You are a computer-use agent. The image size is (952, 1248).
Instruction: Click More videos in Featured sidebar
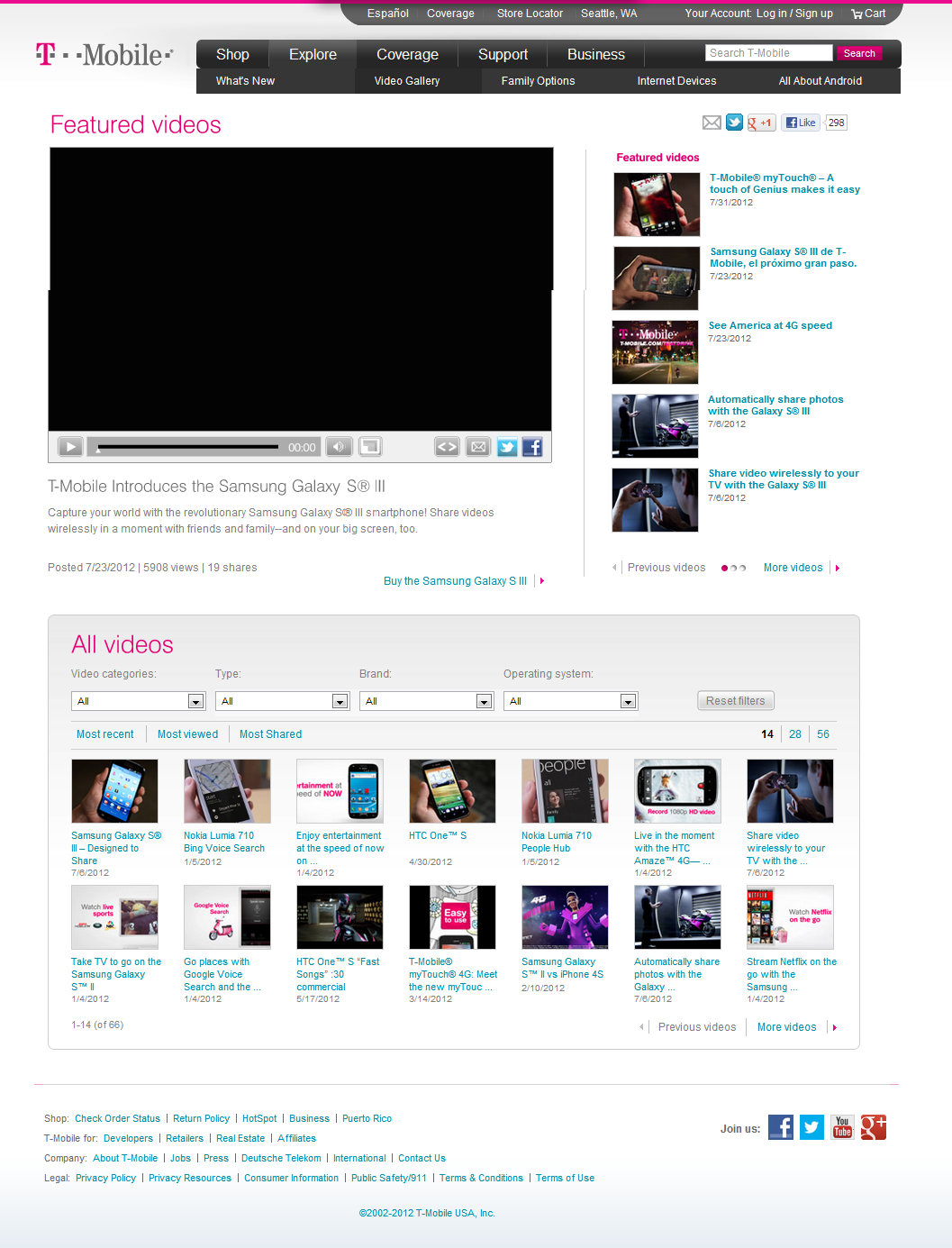click(x=793, y=568)
